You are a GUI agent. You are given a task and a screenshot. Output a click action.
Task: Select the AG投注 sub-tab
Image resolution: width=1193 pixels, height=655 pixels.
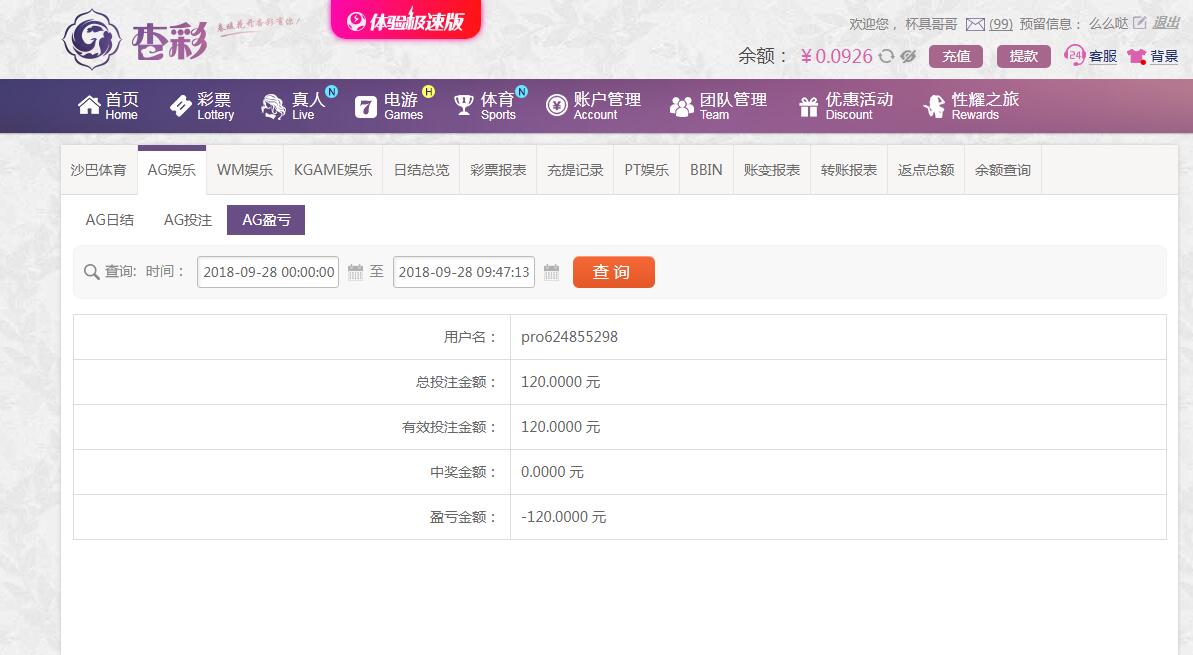pyautogui.click(x=188, y=220)
